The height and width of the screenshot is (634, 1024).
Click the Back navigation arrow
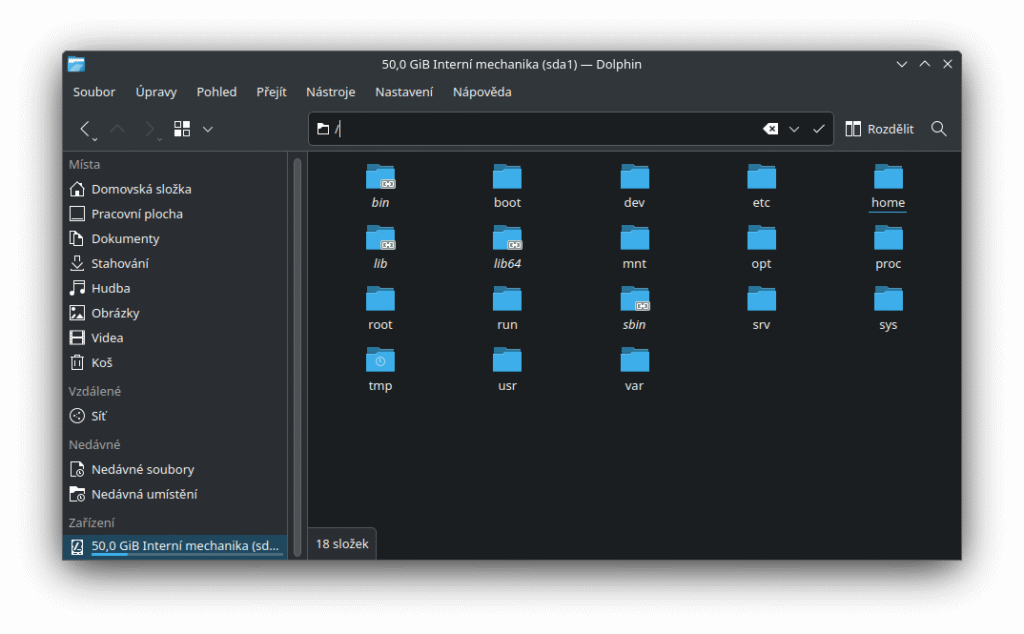coord(86,129)
